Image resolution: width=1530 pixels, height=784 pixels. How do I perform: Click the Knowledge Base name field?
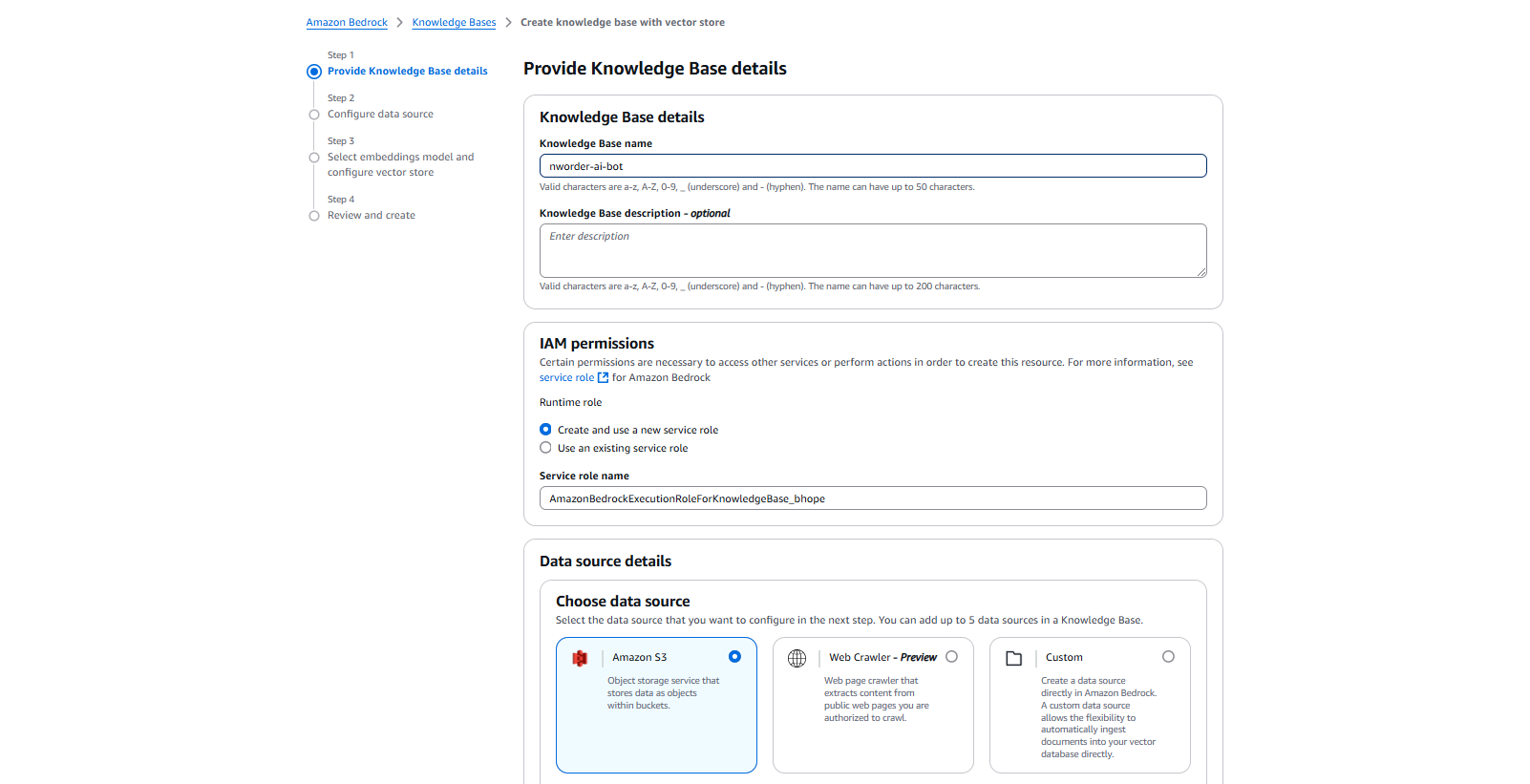(x=873, y=166)
